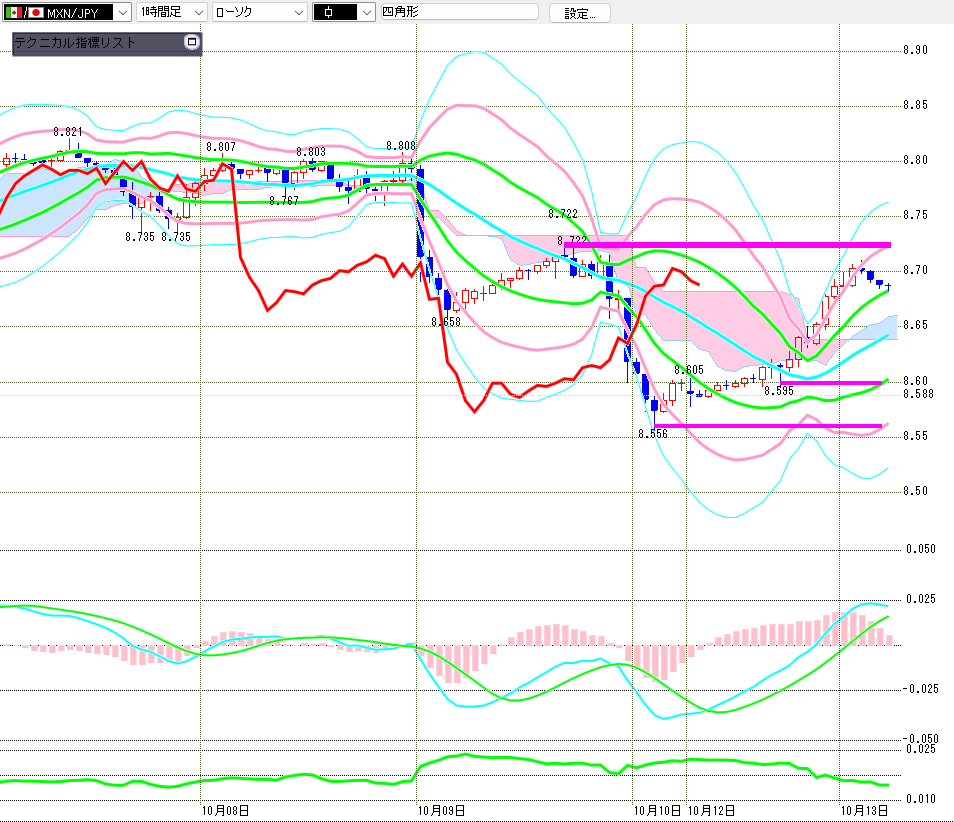Click the 8.595 price label

779,391
